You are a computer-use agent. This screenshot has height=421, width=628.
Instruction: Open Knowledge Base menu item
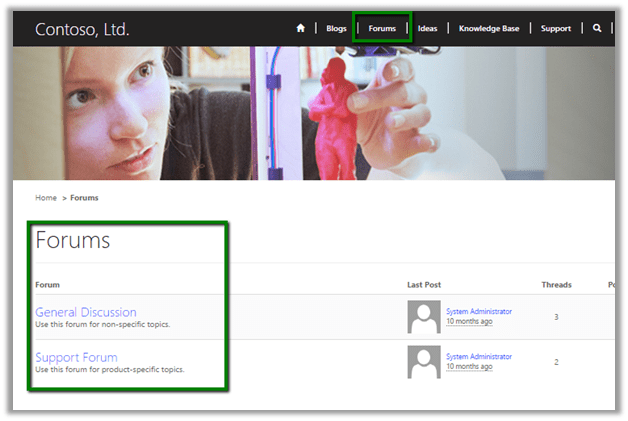[489, 28]
